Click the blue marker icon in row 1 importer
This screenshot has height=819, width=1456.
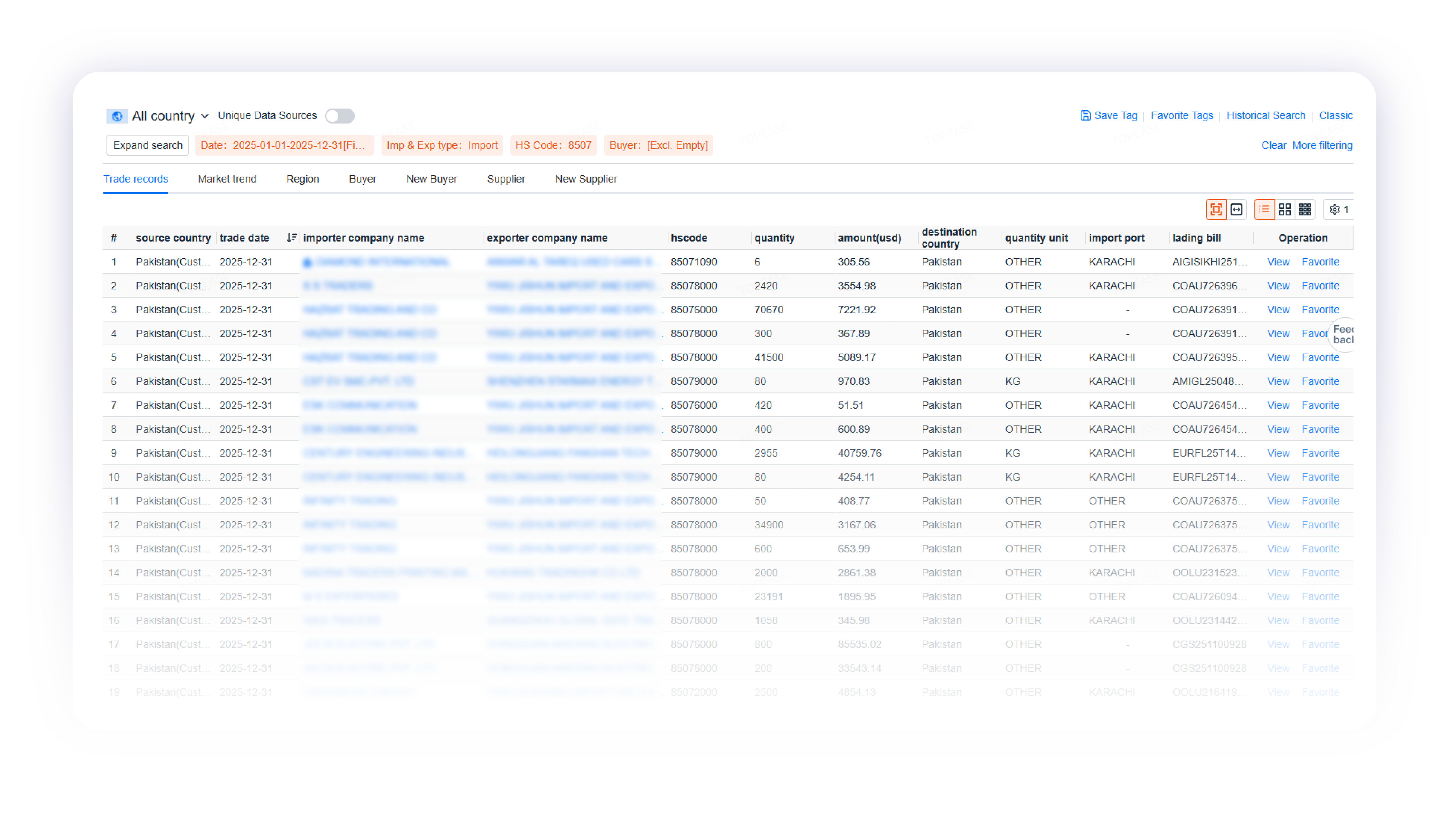tap(307, 263)
